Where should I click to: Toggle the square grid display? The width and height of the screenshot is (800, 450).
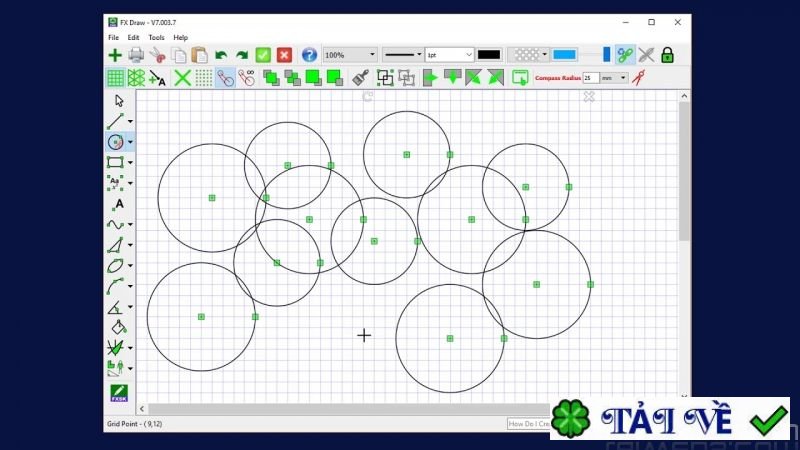(x=115, y=78)
